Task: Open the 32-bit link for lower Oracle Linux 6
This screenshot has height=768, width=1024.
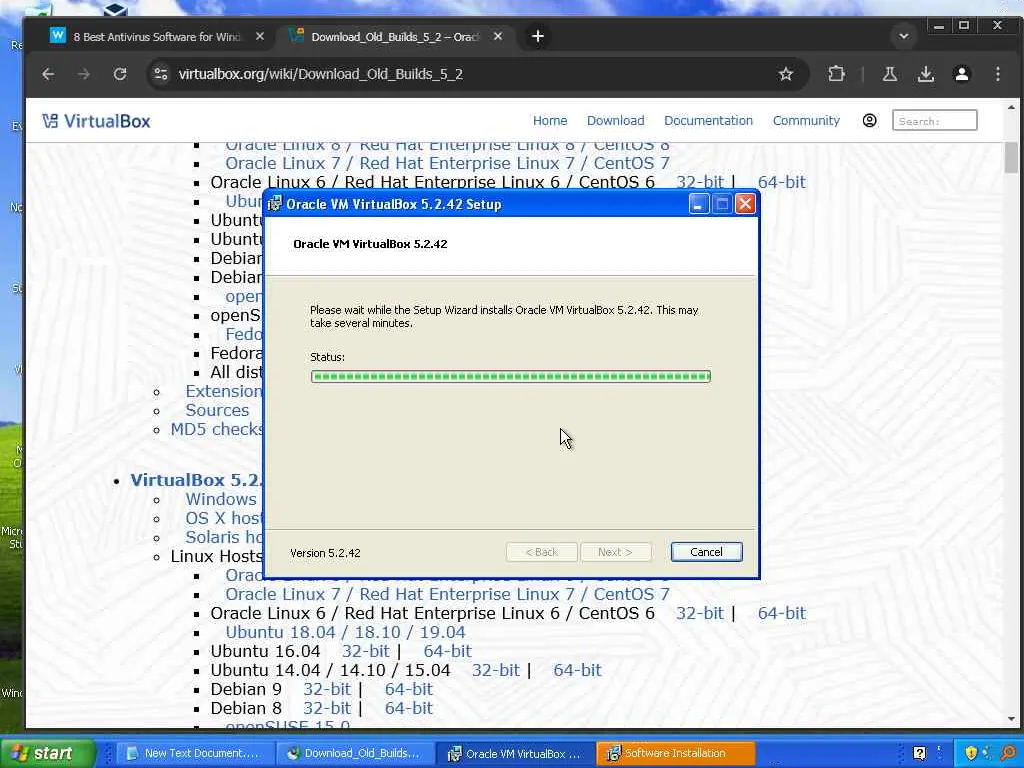Action: pyautogui.click(x=699, y=613)
